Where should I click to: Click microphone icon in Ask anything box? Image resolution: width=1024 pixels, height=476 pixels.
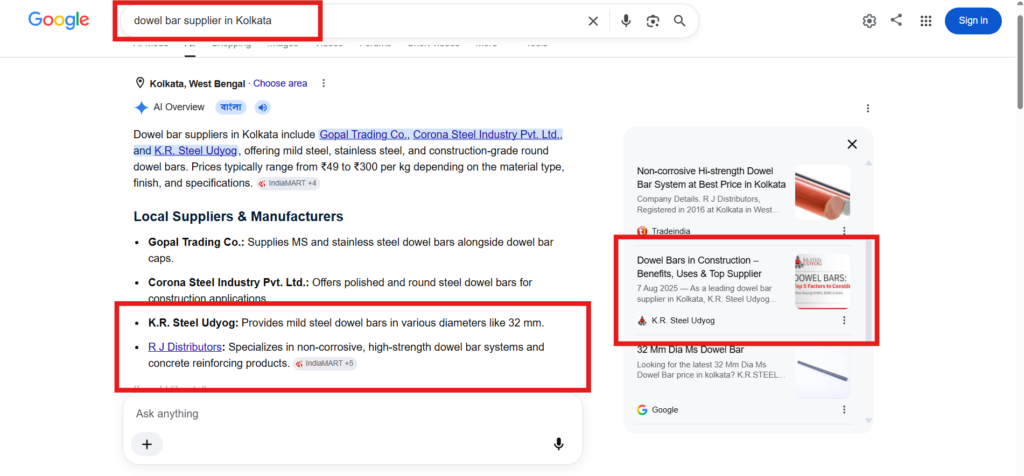558,444
